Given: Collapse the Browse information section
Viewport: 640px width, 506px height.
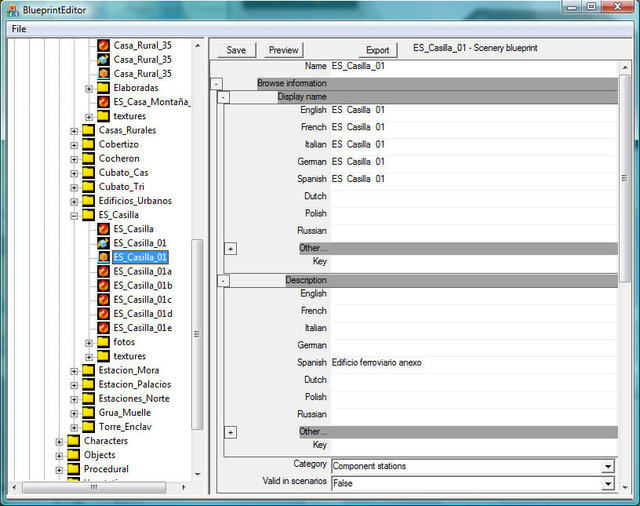Looking at the screenshot, I should (217, 84).
